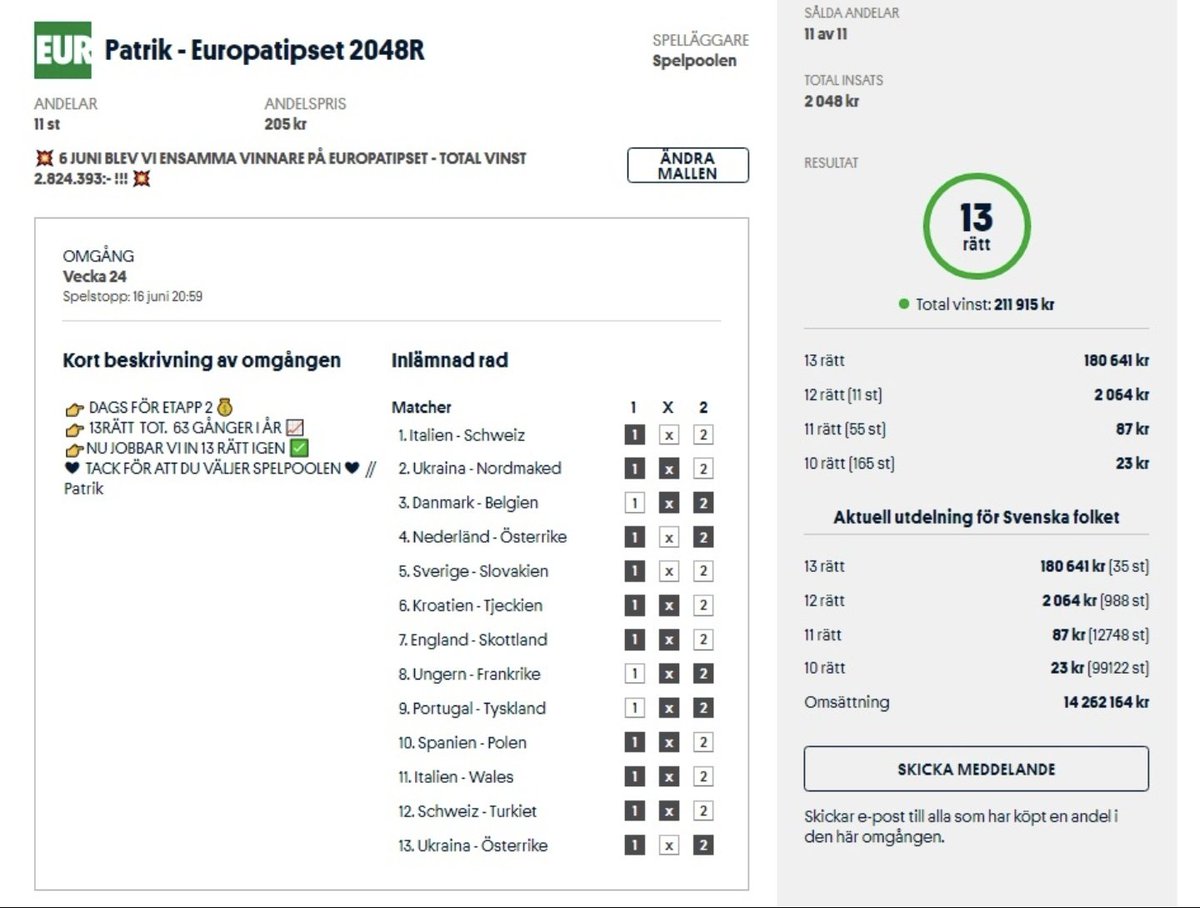Viewport: 1200px width, 908px height.
Task: Toggle sign 1 for Danmark - Belgien
Action: click(634, 503)
